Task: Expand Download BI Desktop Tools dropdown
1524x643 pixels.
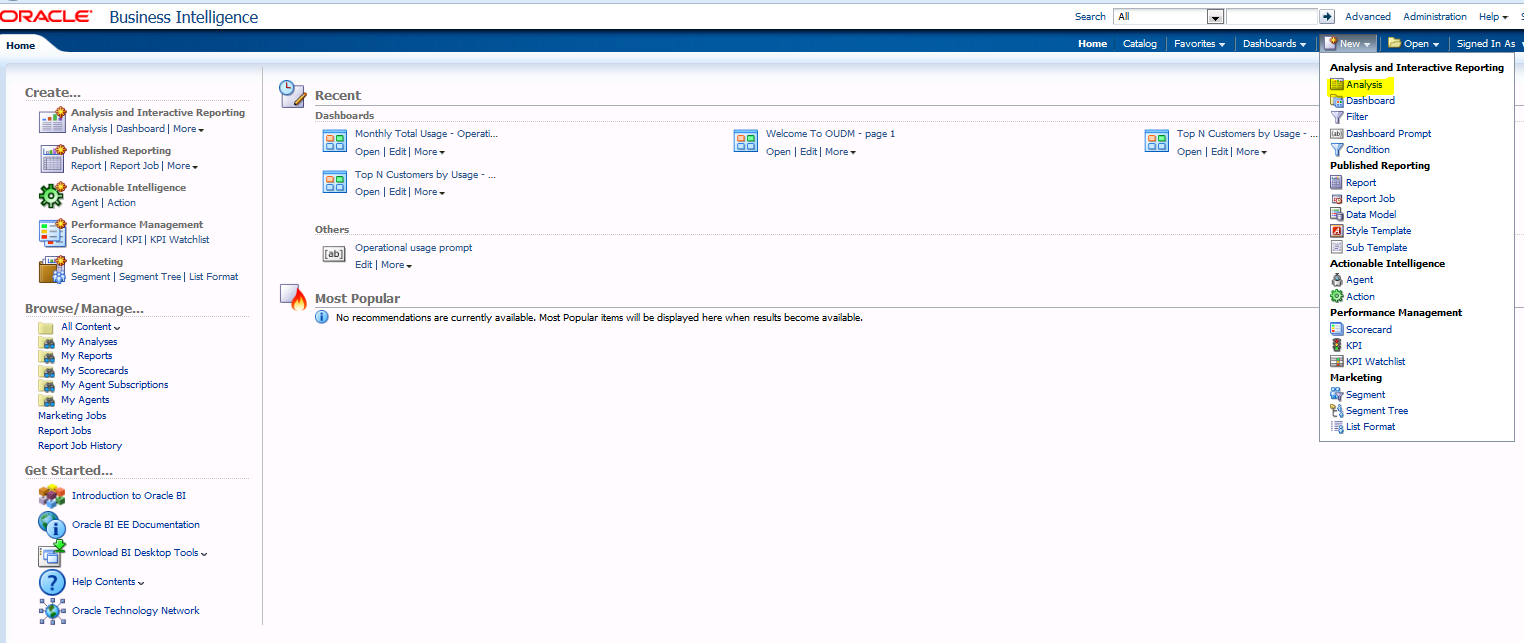Action: [139, 553]
